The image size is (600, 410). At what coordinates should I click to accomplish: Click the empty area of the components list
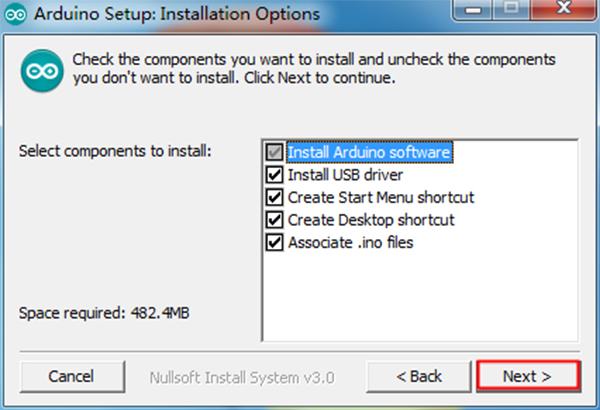point(420,295)
